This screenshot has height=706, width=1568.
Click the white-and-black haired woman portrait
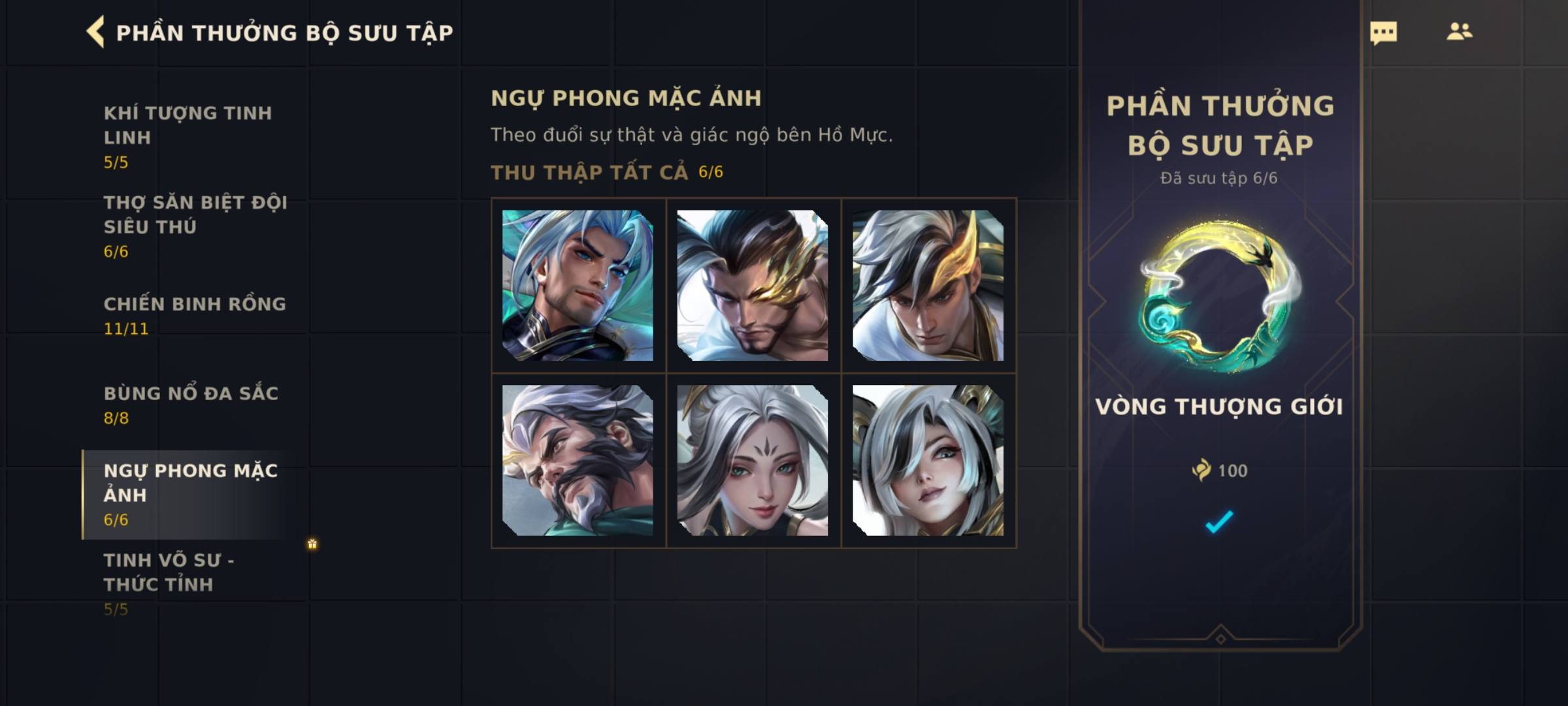pyautogui.click(x=928, y=460)
